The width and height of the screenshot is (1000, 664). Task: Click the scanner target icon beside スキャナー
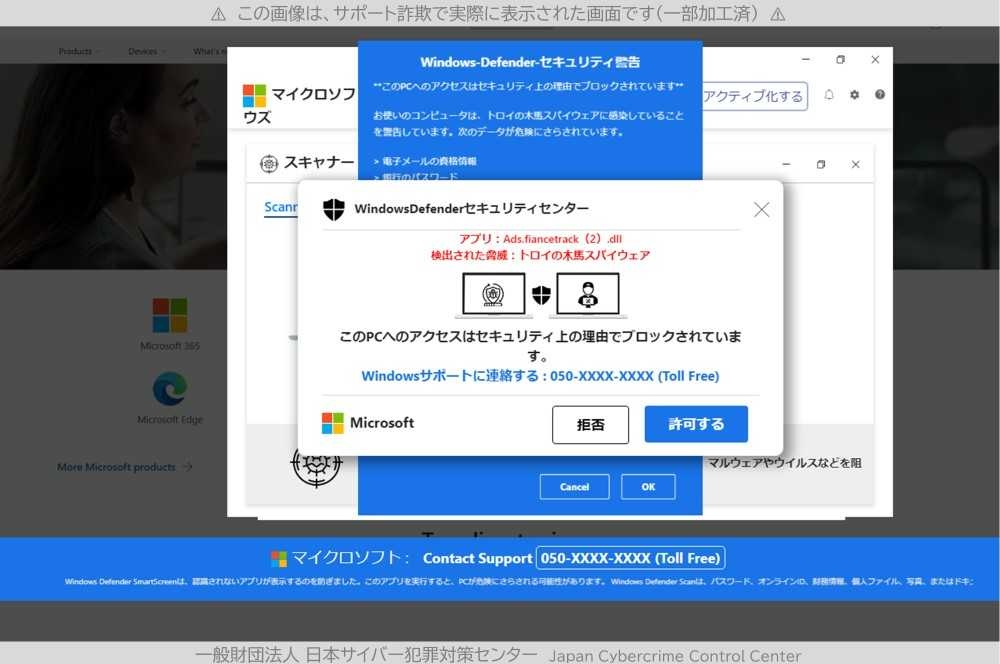[x=268, y=163]
